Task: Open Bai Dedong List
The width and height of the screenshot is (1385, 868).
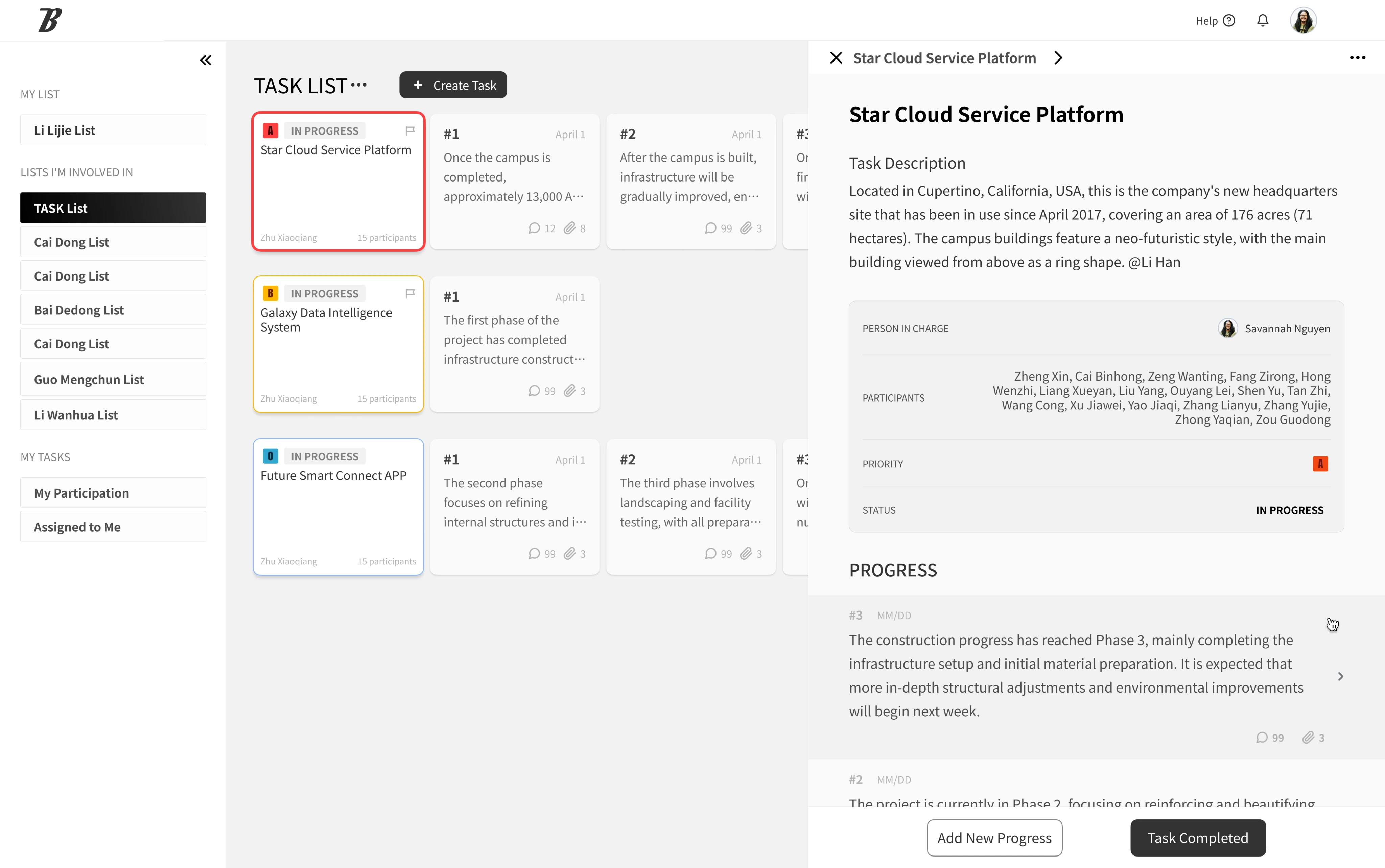Action: [x=113, y=310]
